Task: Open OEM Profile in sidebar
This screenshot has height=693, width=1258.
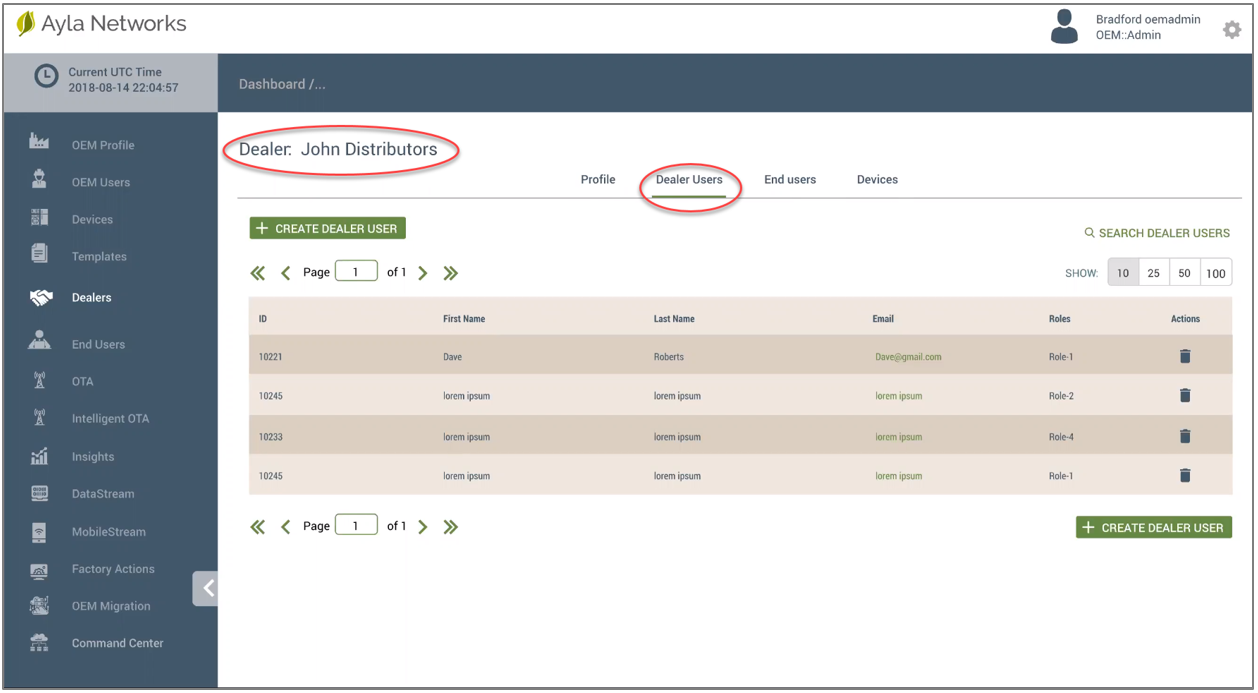Action: click(103, 145)
